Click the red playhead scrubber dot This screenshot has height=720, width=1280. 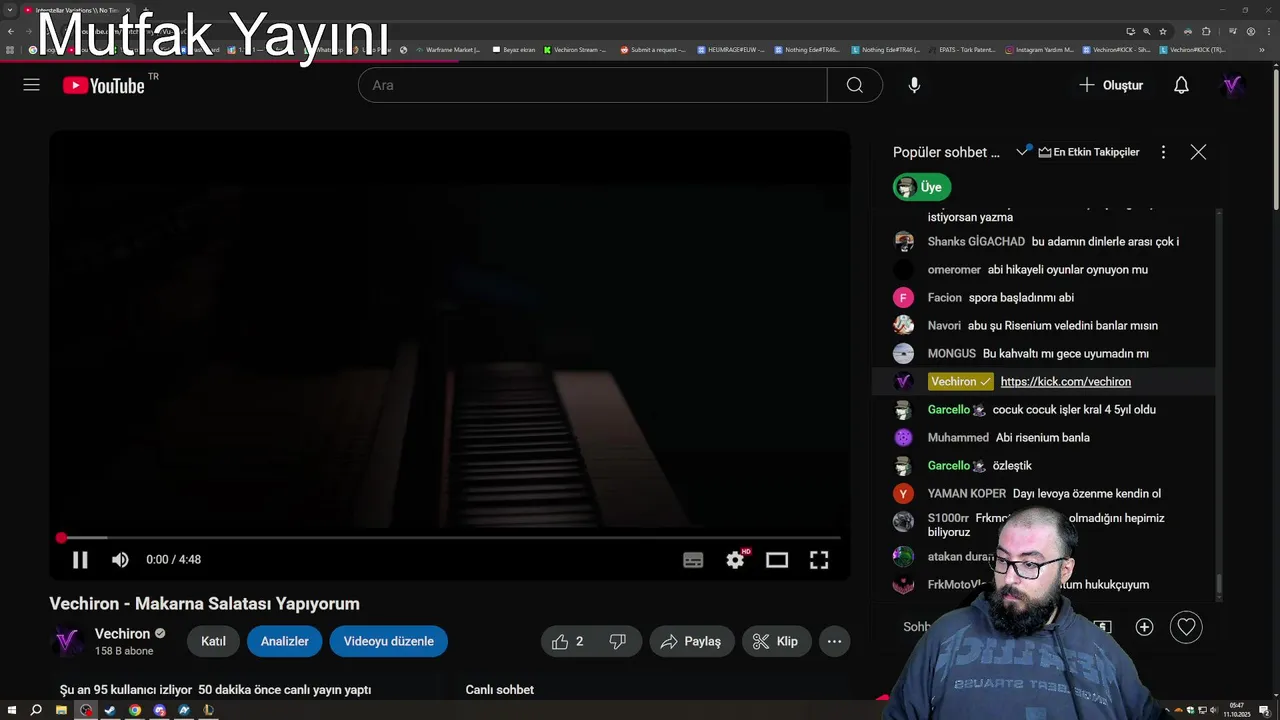click(61, 538)
